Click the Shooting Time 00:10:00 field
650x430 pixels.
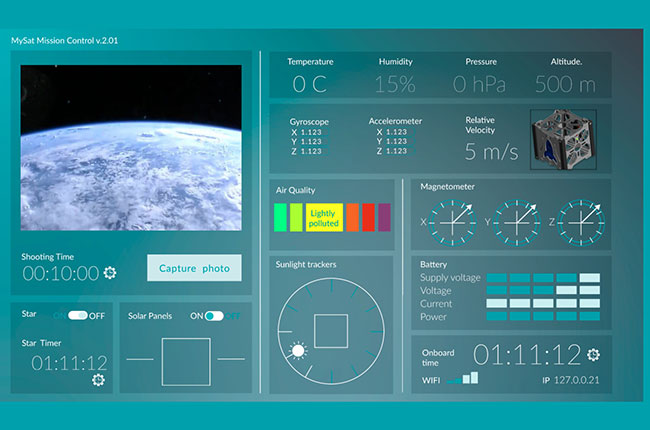[60, 273]
